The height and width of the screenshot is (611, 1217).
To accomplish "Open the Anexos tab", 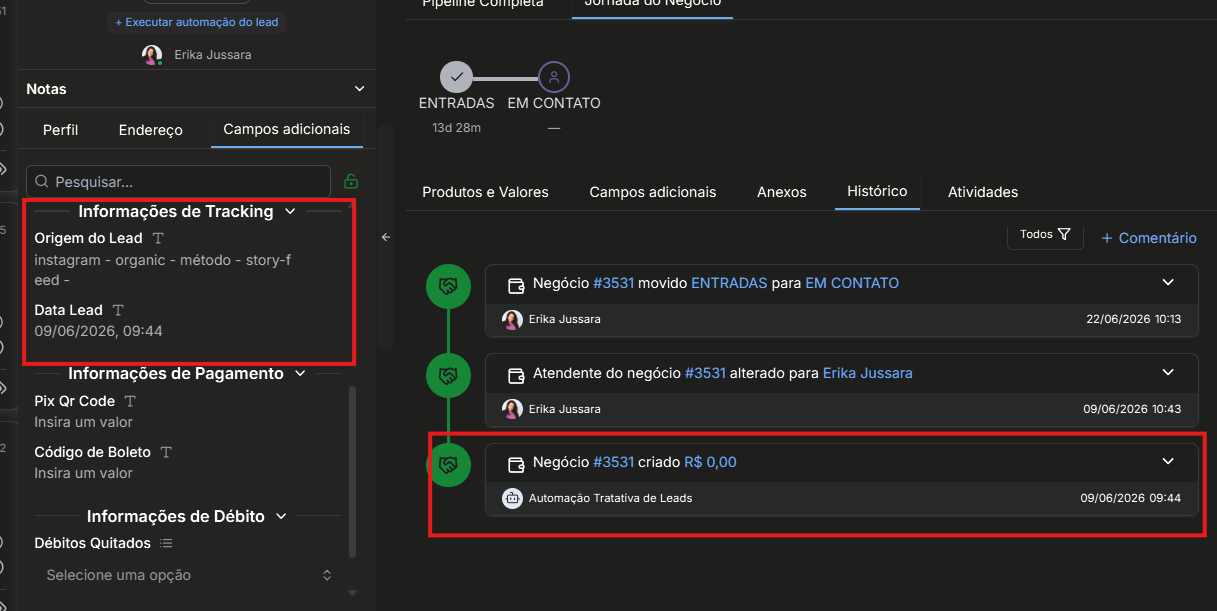I will 782,192.
